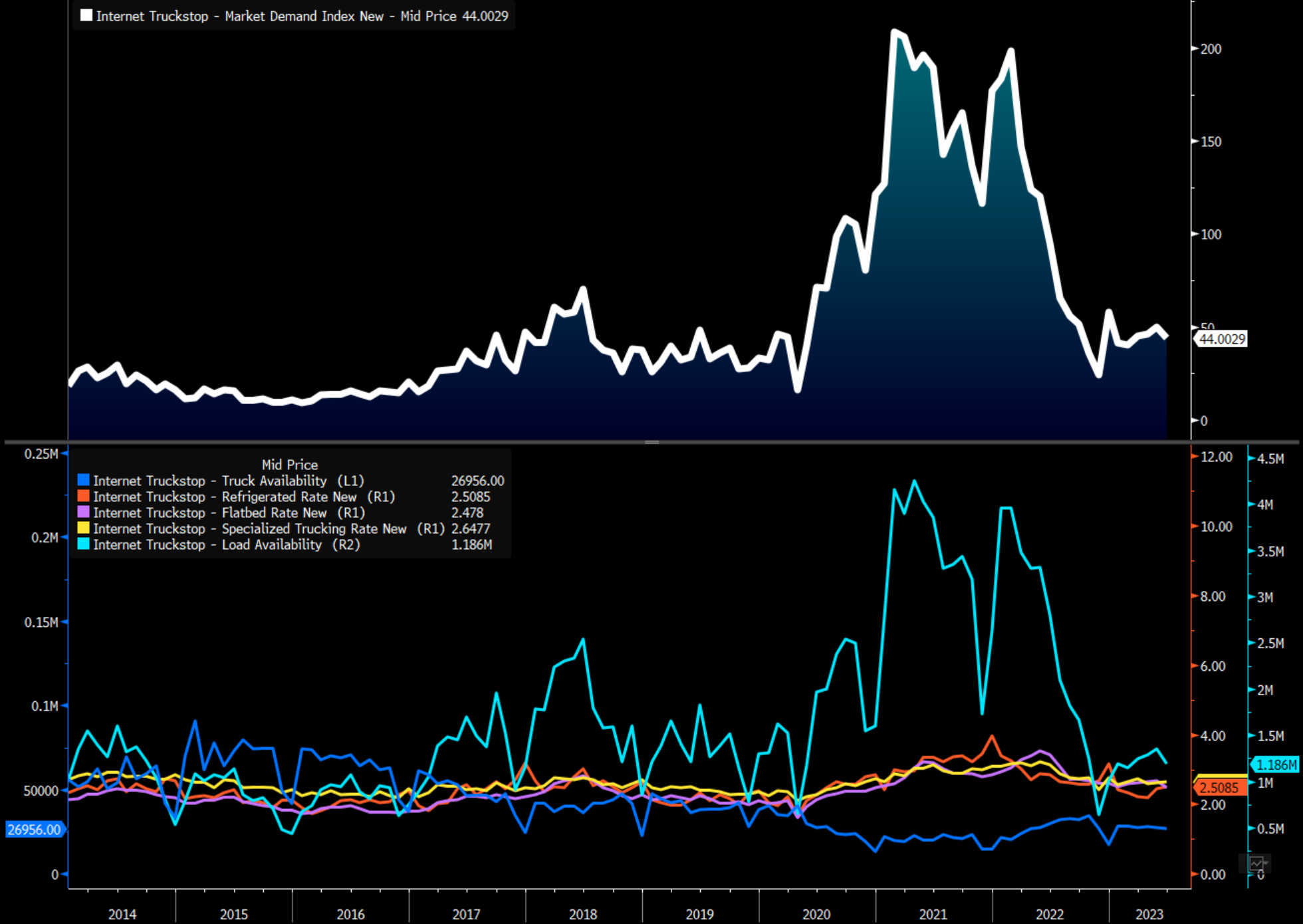The height and width of the screenshot is (924, 1303).
Task: Click the 2.6477 legend value
Action: pyautogui.click(x=471, y=528)
